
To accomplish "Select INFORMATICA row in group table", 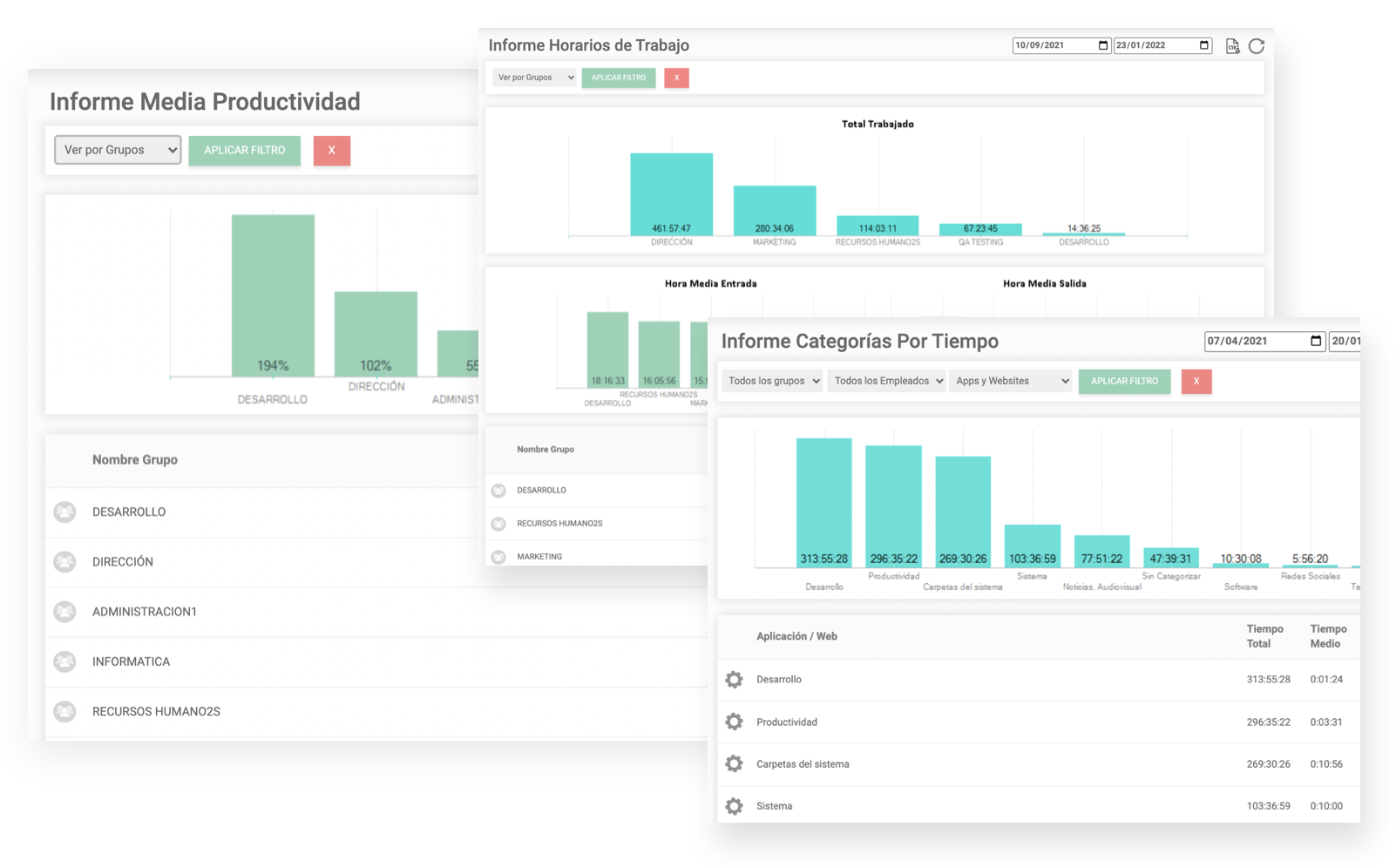I will coord(376,661).
